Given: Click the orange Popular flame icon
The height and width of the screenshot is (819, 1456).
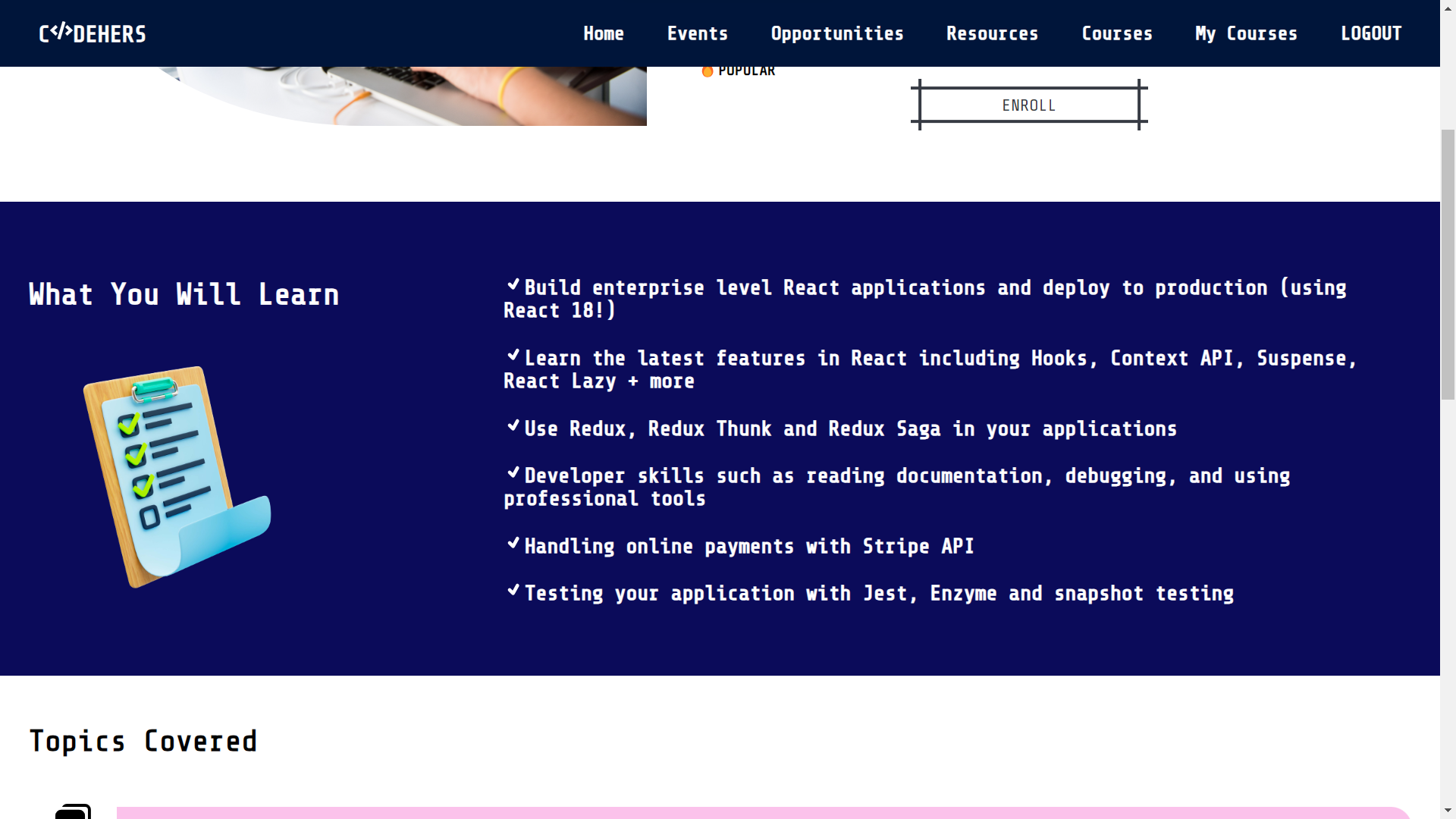Looking at the screenshot, I should tap(707, 71).
